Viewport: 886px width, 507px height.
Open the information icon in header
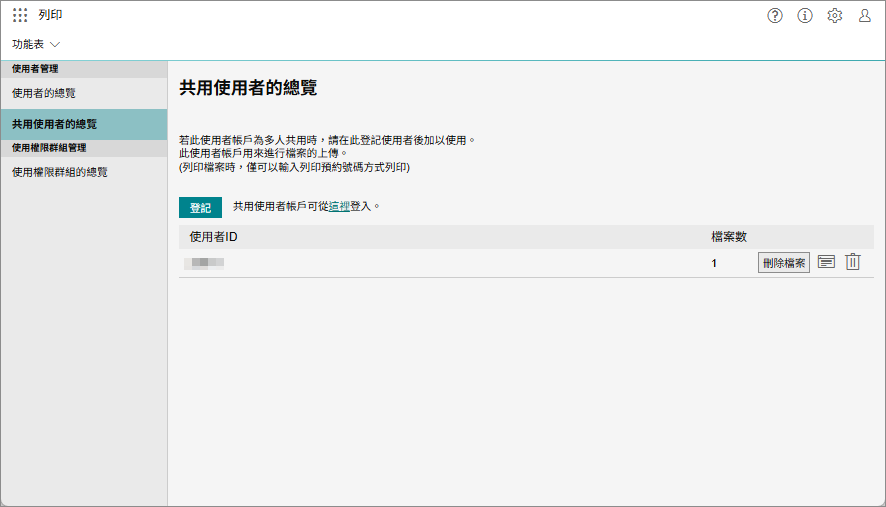point(804,16)
